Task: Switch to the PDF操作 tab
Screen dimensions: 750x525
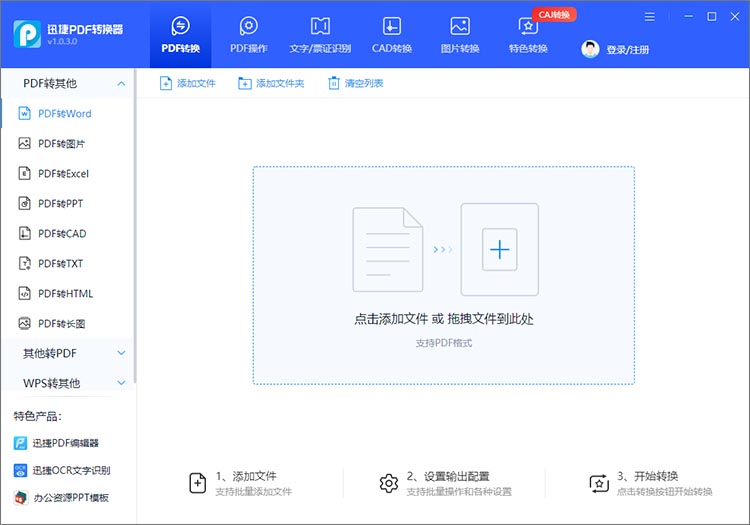Action: point(248,35)
